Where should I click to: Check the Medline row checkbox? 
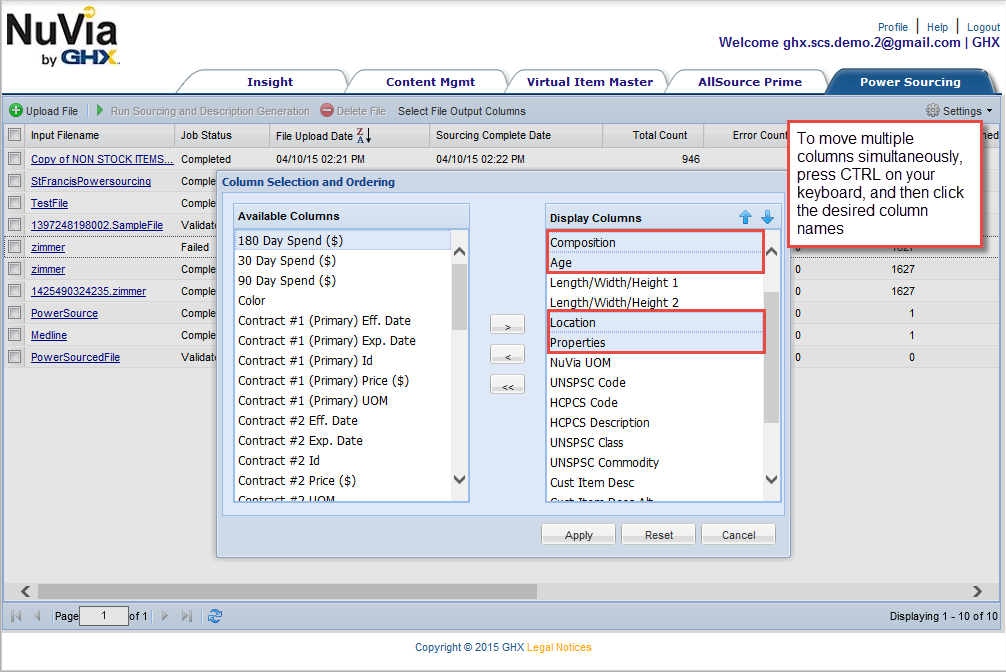[x=15, y=334]
